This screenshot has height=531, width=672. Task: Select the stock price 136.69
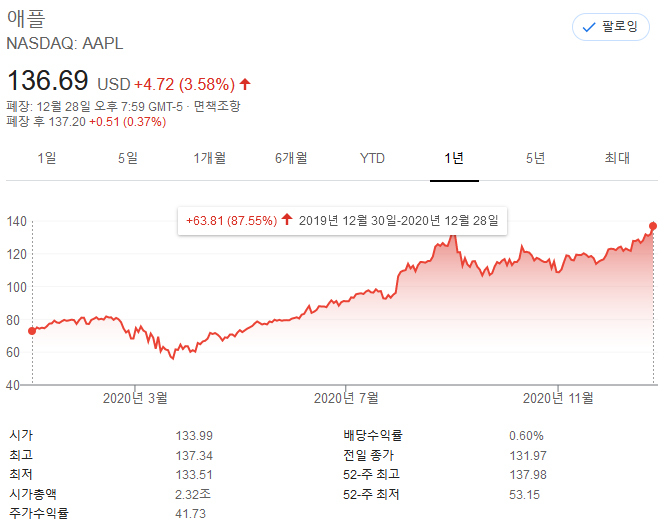[48, 81]
